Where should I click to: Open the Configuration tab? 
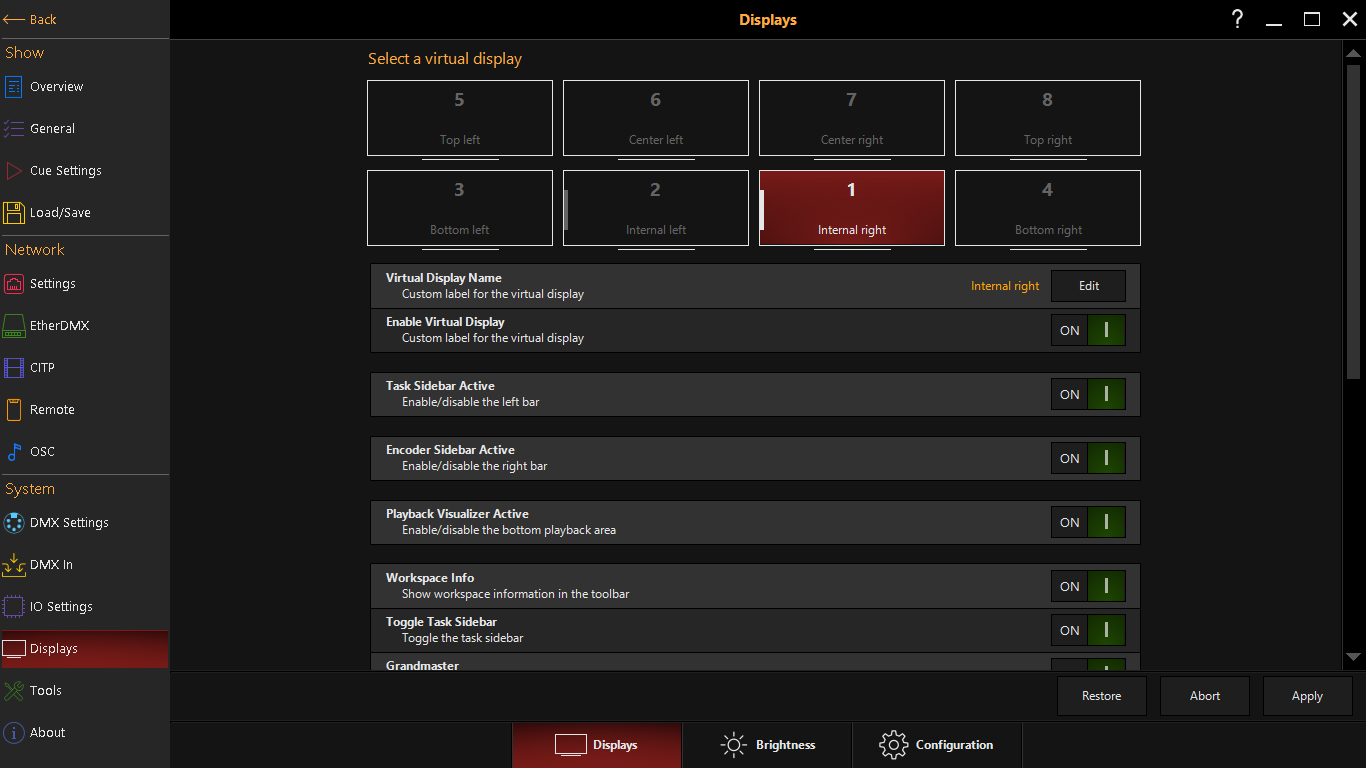click(x=937, y=745)
